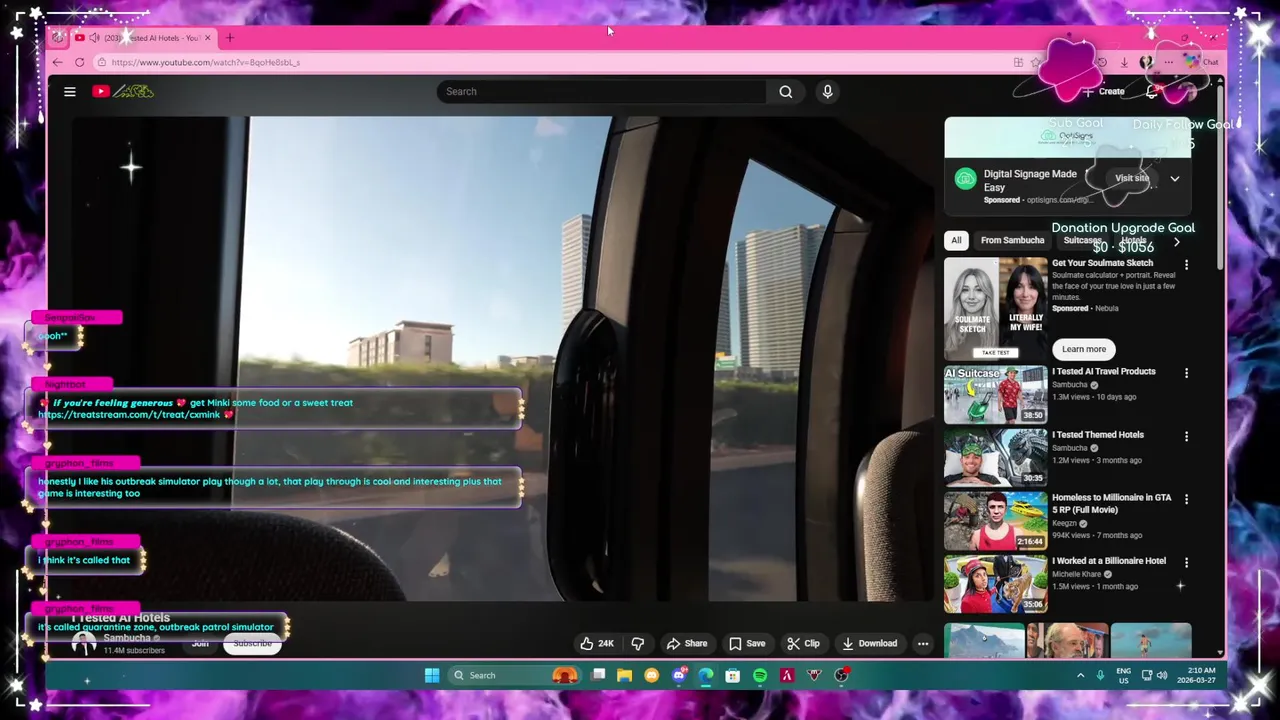Reload the page with refresh icon
The image size is (1280, 720).
80,62
